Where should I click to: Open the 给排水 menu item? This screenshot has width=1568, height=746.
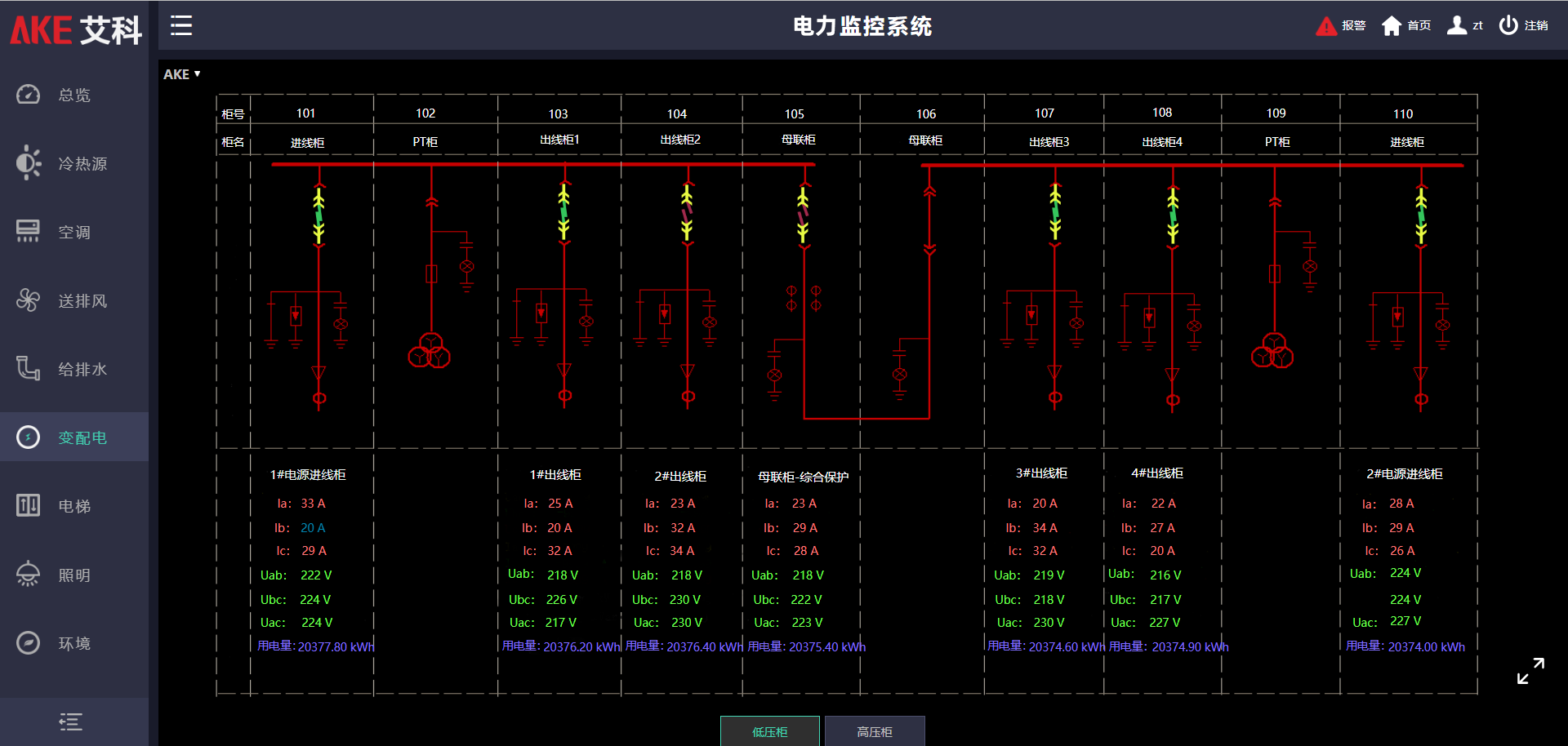[82, 370]
